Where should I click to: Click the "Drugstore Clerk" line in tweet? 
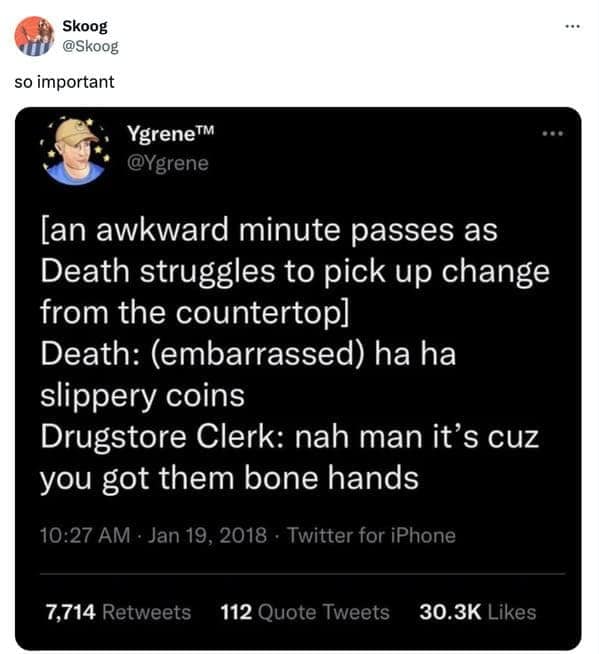click(289, 437)
